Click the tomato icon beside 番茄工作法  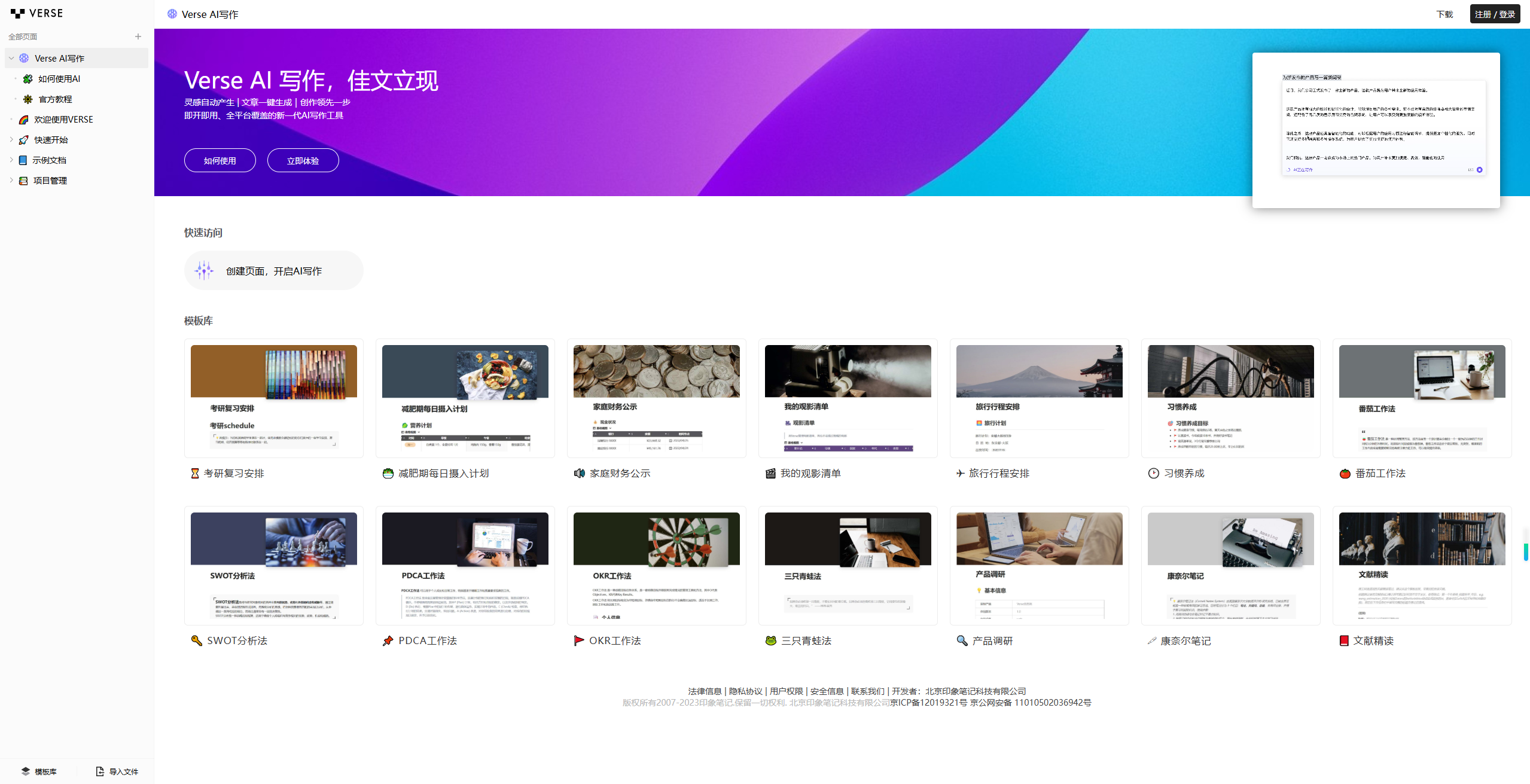click(x=1345, y=473)
